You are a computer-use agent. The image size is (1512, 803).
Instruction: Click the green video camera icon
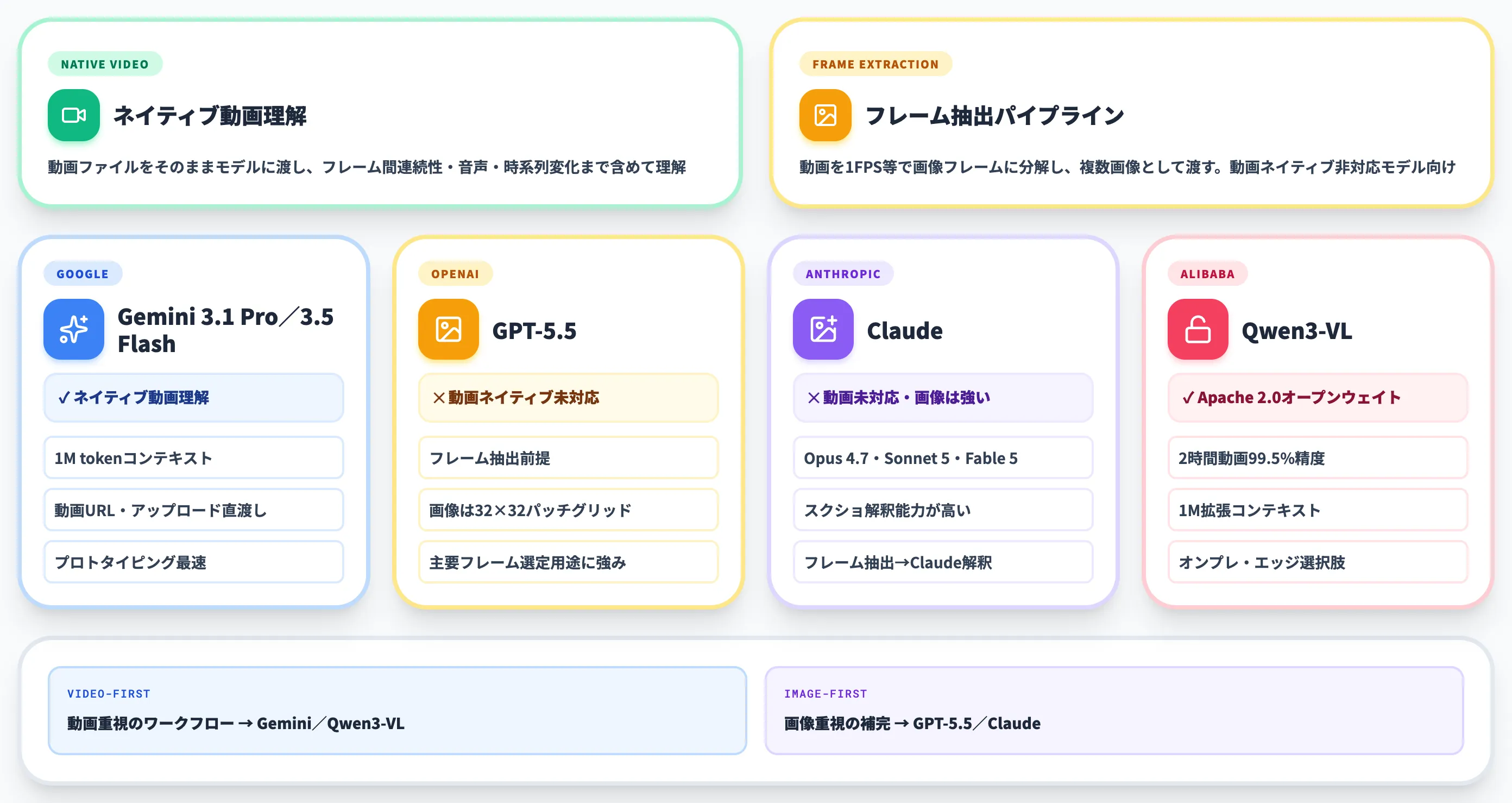[73, 115]
